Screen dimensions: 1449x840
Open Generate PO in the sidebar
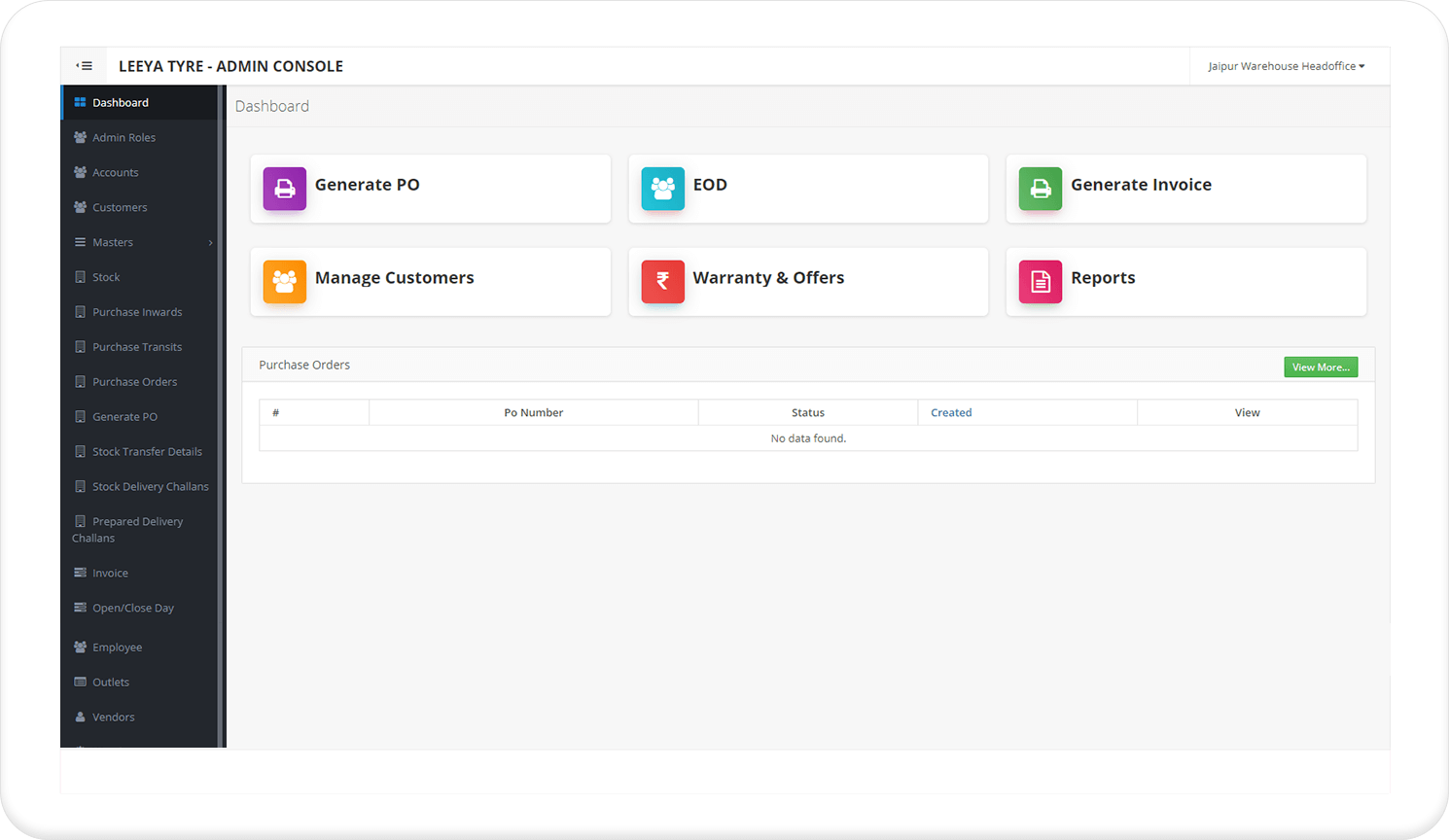coord(140,417)
